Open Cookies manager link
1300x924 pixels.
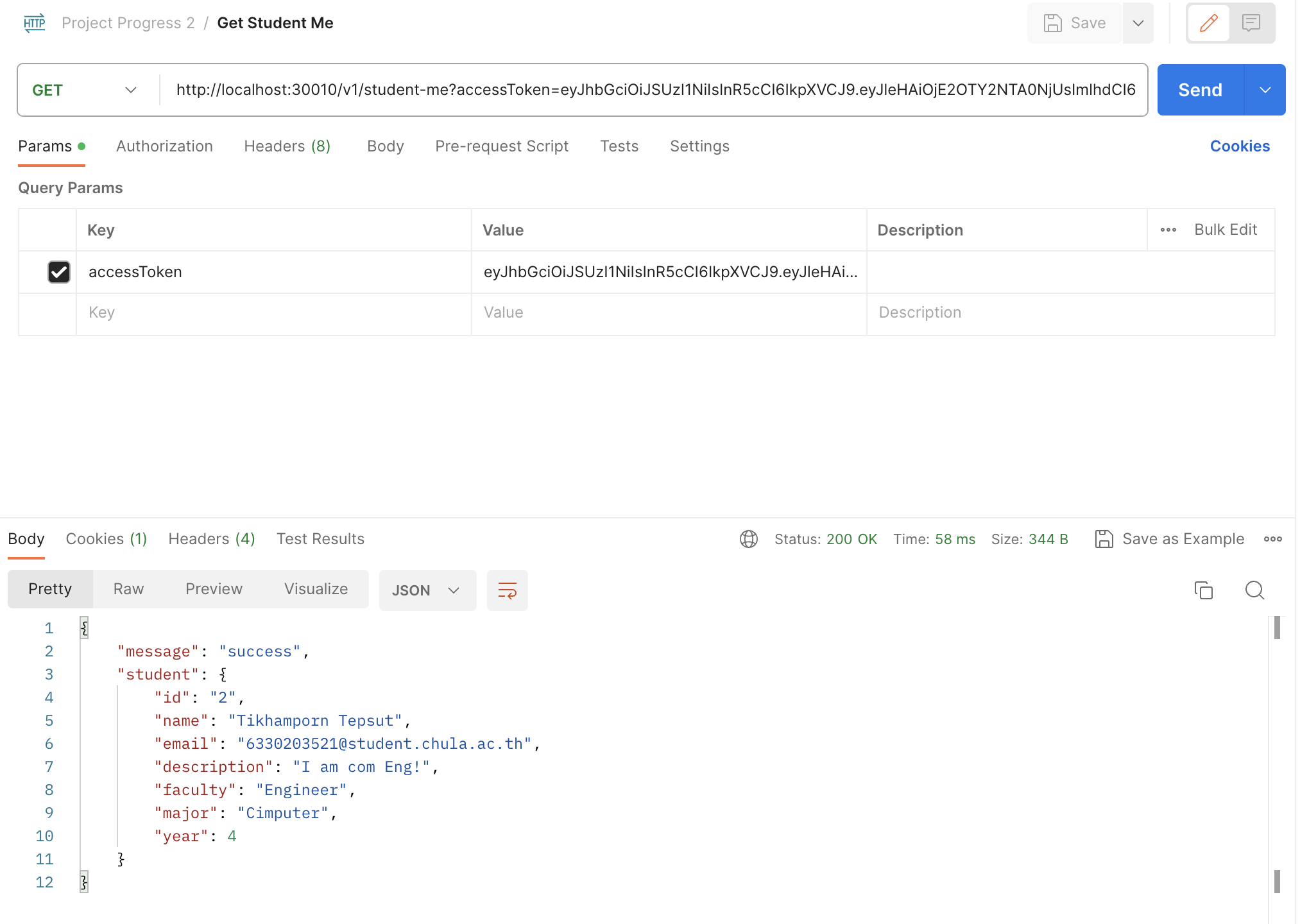point(1239,146)
